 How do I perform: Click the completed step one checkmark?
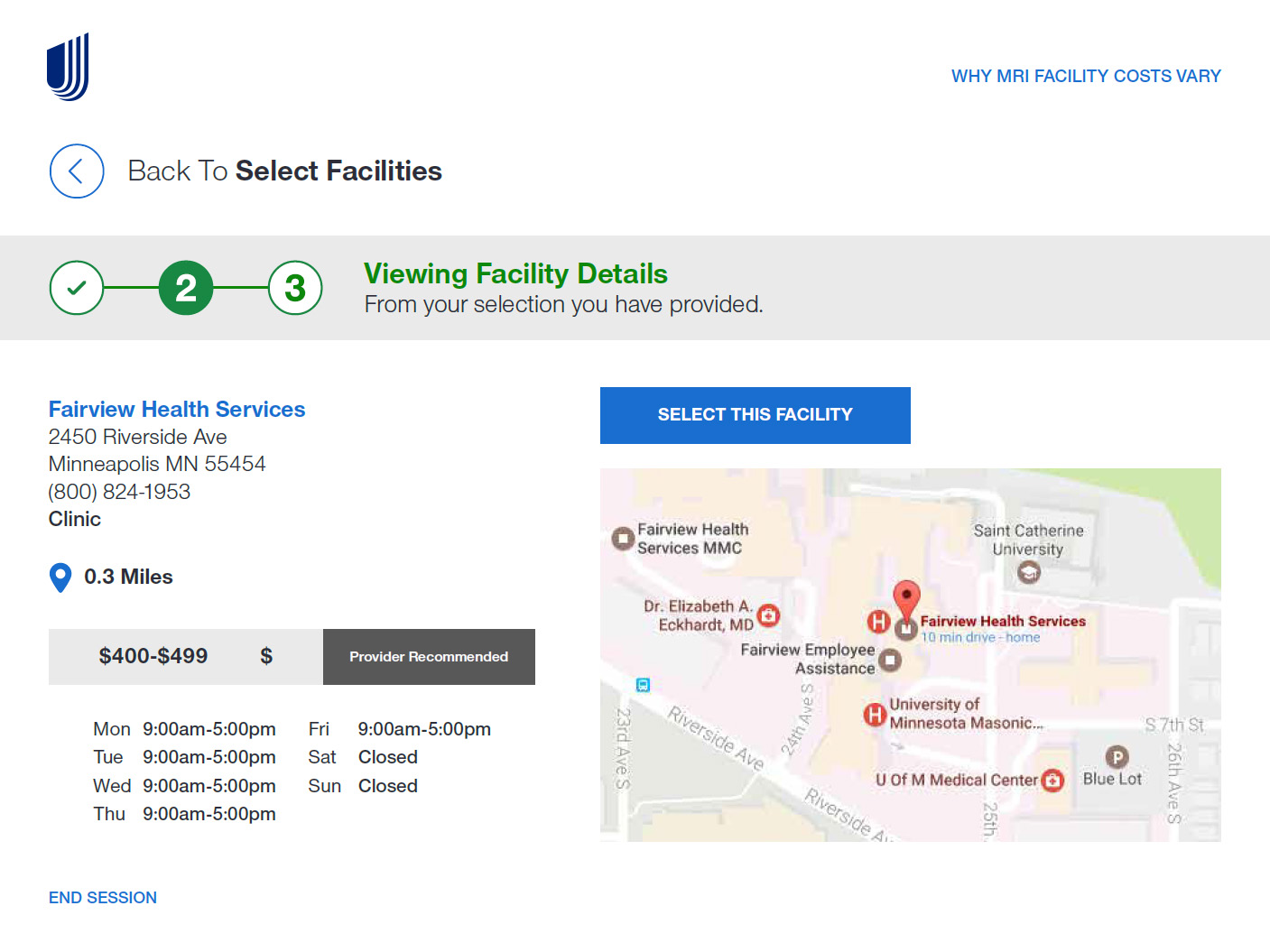[77, 288]
